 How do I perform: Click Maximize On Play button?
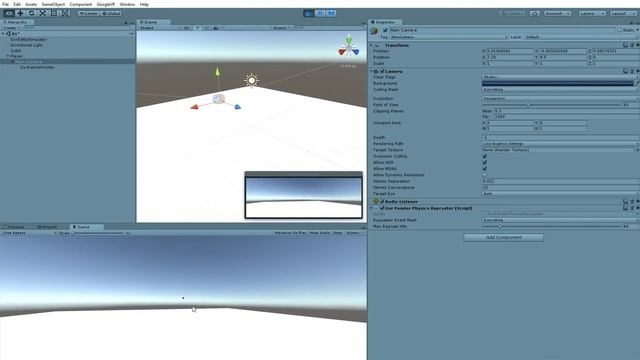pos(290,233)
